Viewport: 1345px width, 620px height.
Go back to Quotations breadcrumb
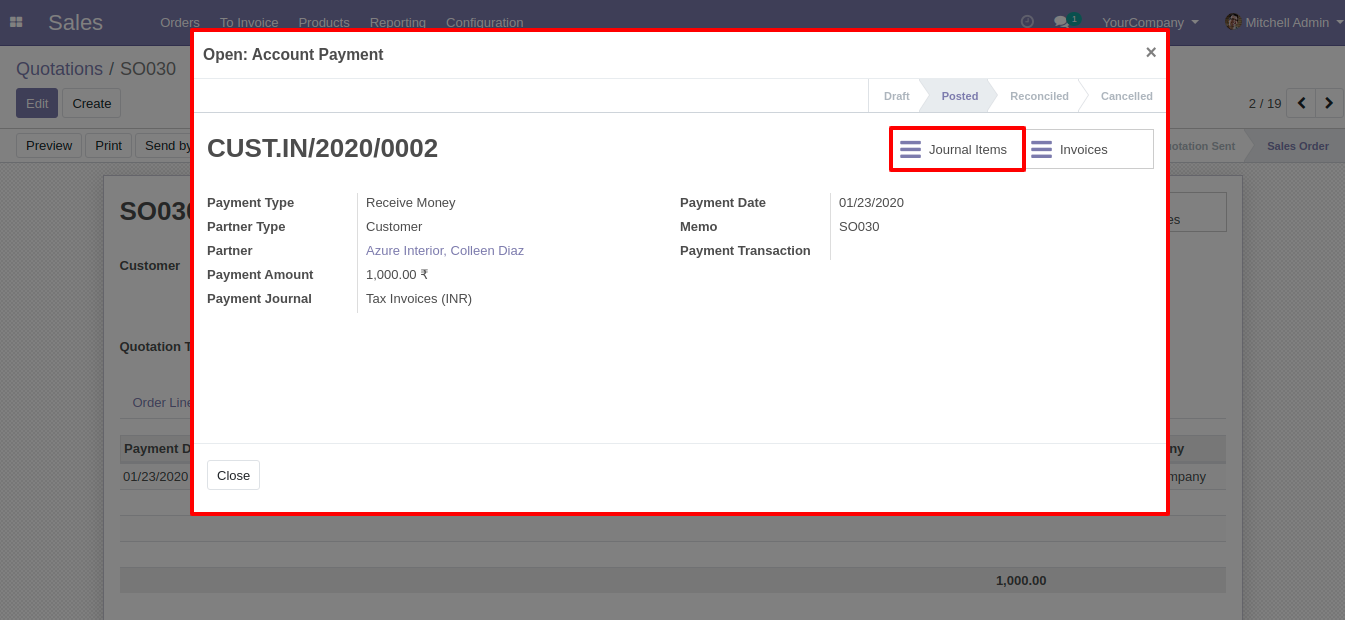pos(59,69)
